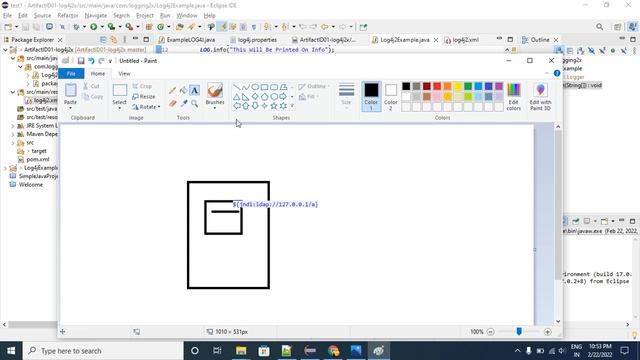Open Edit with Paint 3D
This screenshot has height=360, width=640.
pos(540,96)
